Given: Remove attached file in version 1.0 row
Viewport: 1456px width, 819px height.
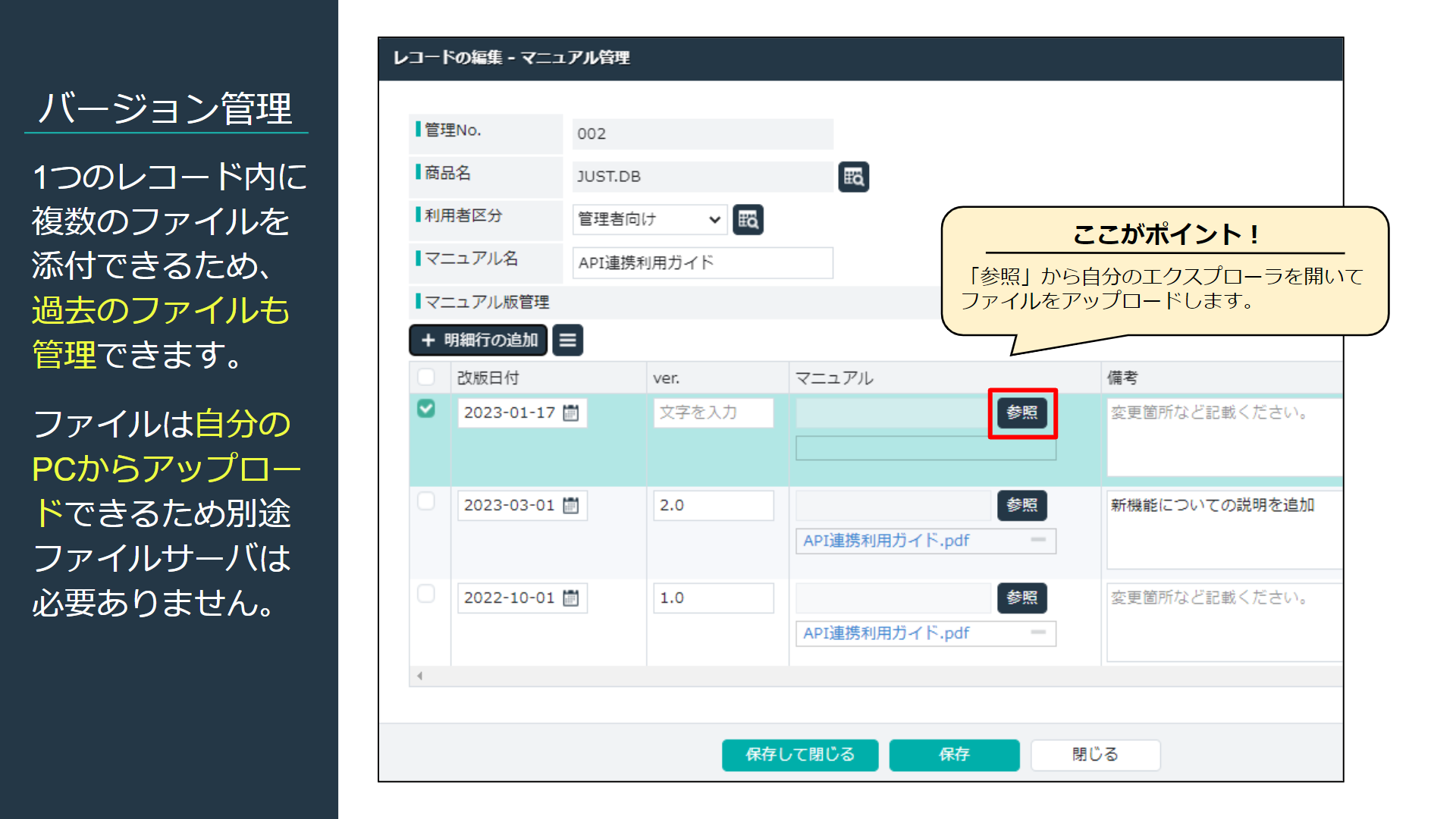Looking at the screenshot, I should point(1038,632).
